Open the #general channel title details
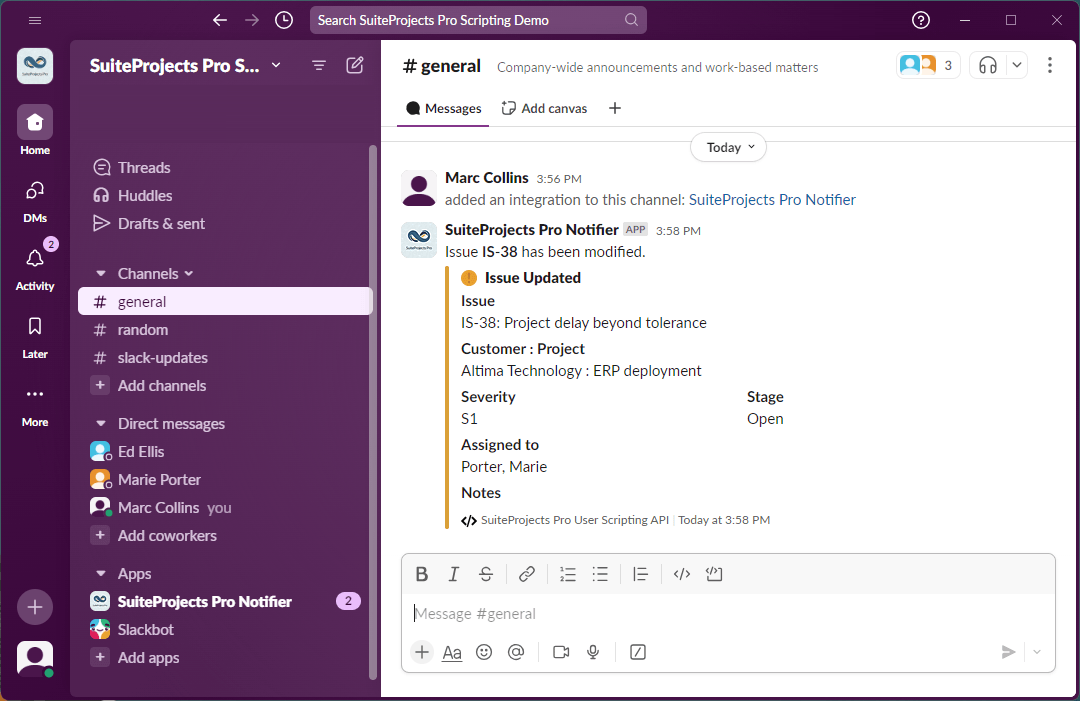The width and height of the screenshot is (1080, 701). pyautogui.click(x=442, y=66)
